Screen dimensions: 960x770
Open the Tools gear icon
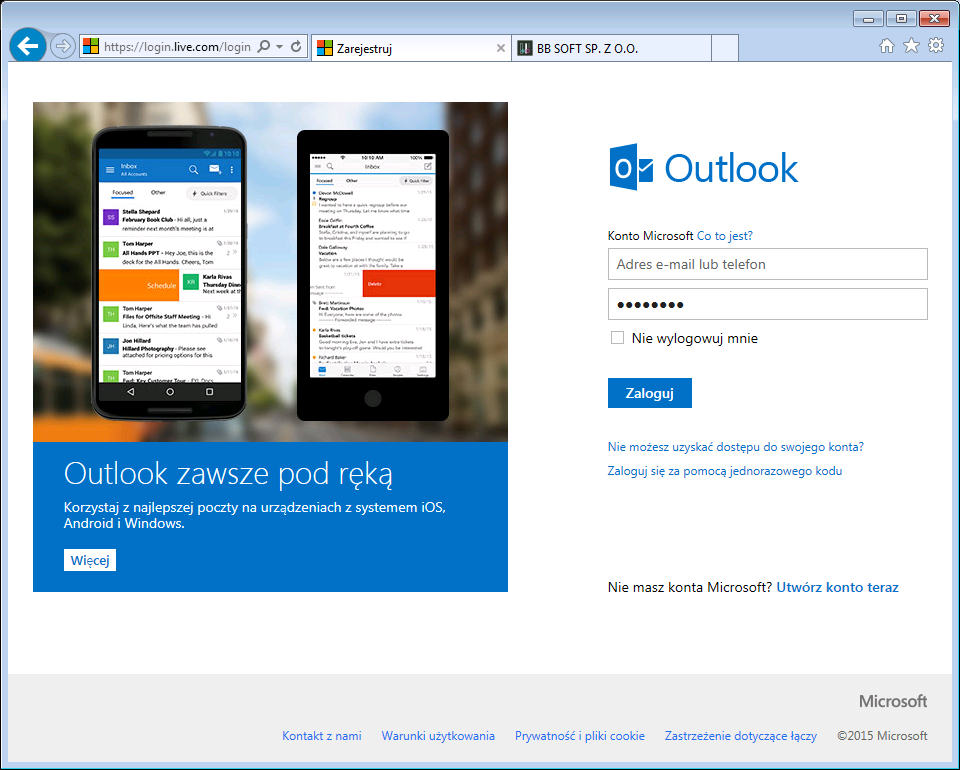936,46
